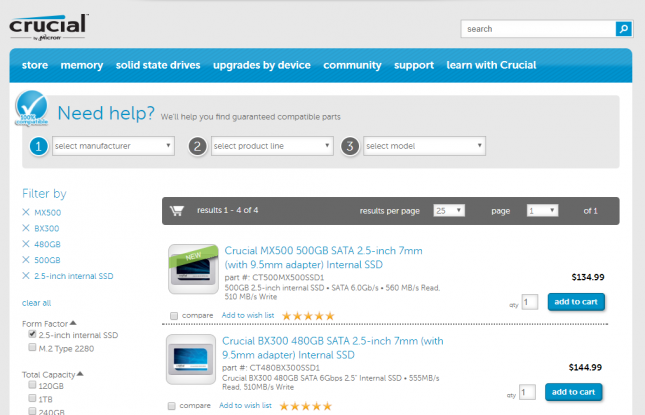Open the memory menu
The height and width of the screenshot is (415, 645).
point(82,65)
